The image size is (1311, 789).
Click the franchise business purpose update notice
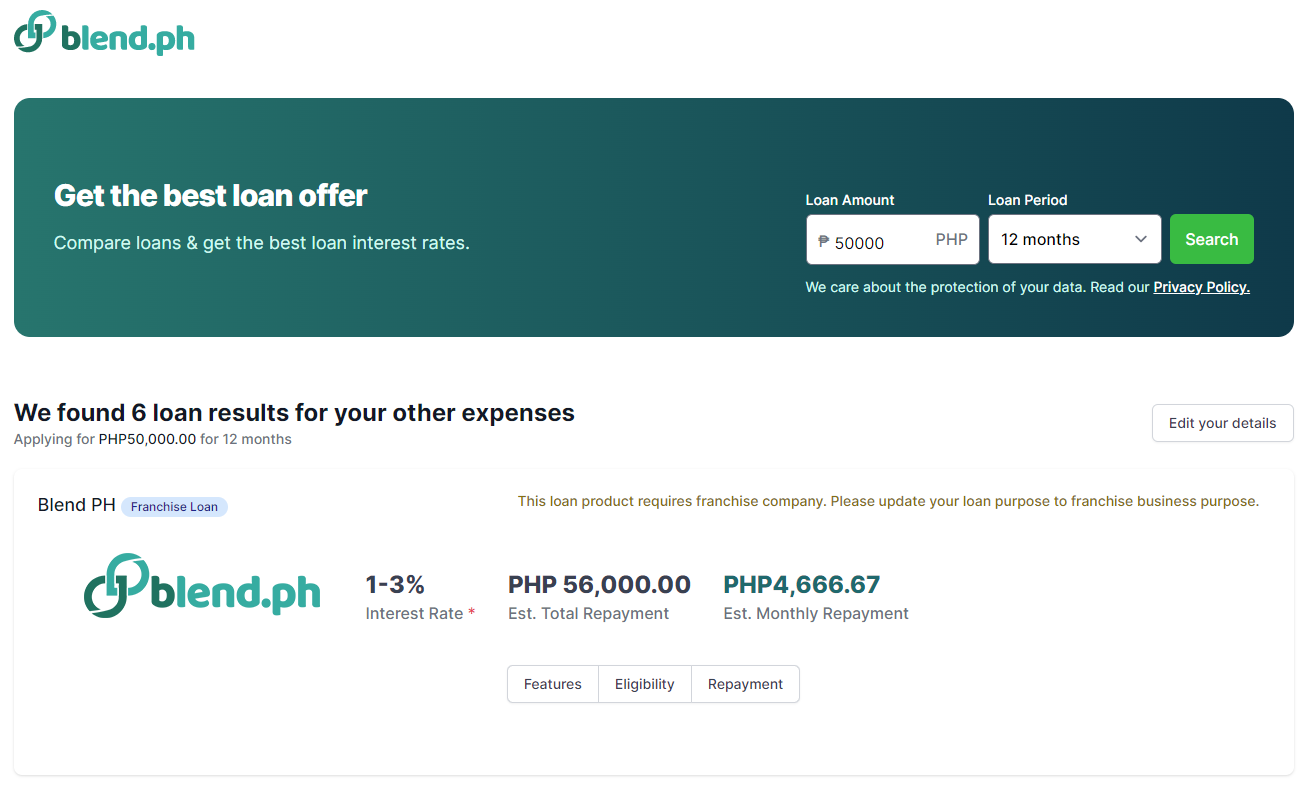click(x=888, y=501)
